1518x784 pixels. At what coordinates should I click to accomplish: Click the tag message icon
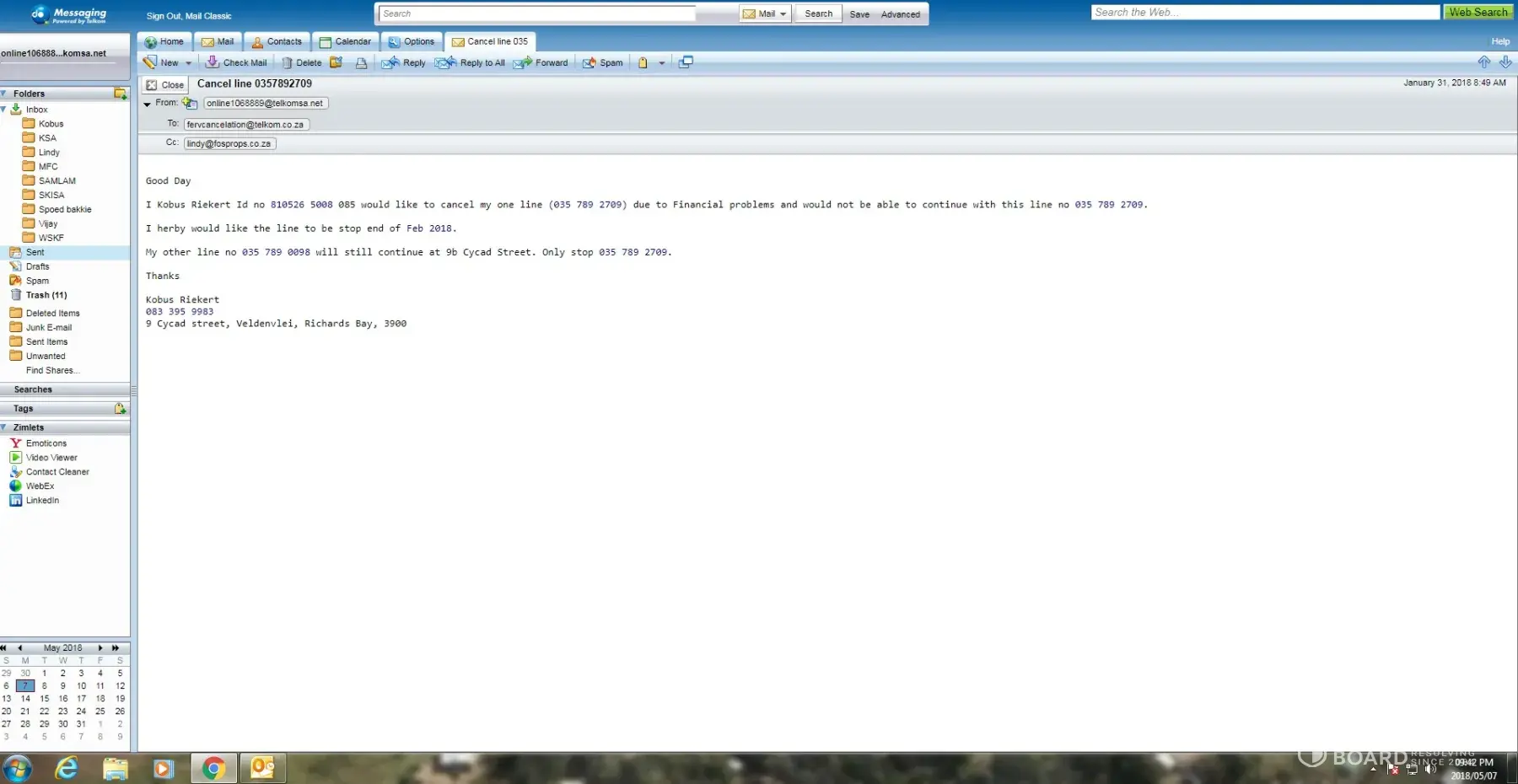pos(643,62)
